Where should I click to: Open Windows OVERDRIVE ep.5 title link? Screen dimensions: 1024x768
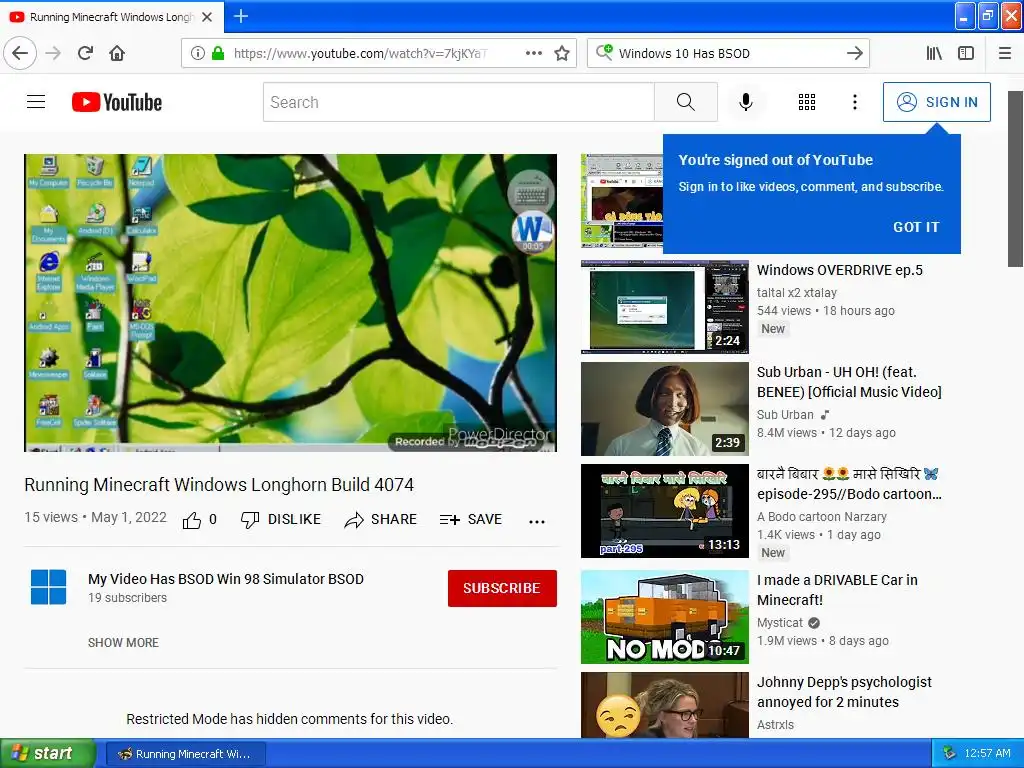(839, 270)
